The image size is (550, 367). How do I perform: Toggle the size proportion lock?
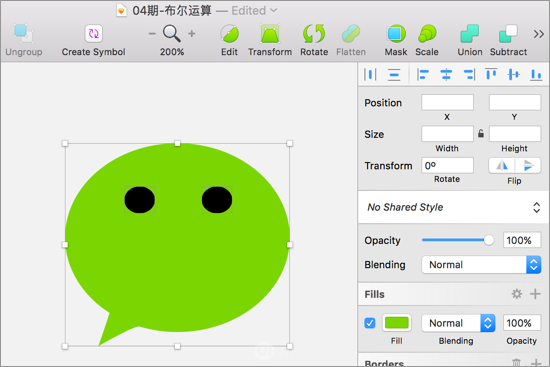(481, 133)
